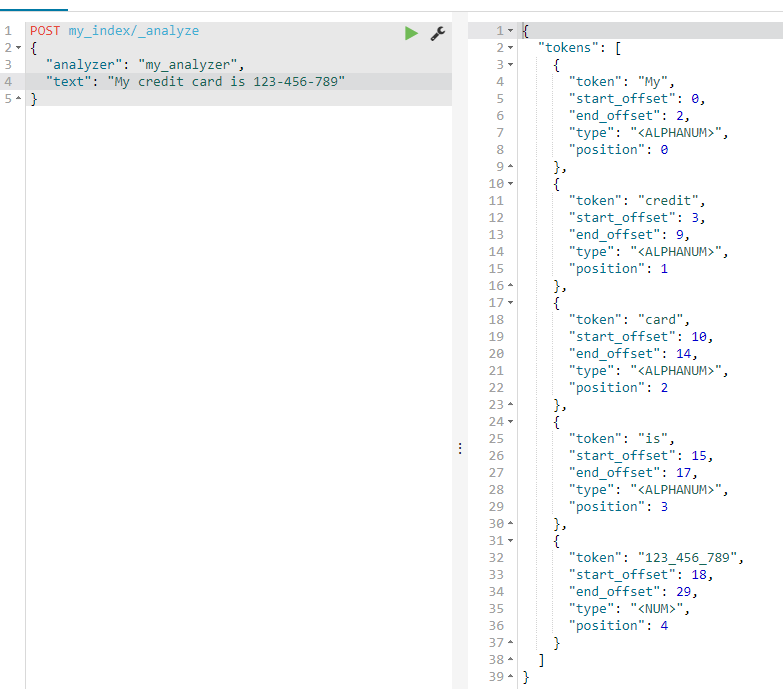Click the end_offset value 17
Viewport: 783px width, 689px height.
(x=683, y=473)
